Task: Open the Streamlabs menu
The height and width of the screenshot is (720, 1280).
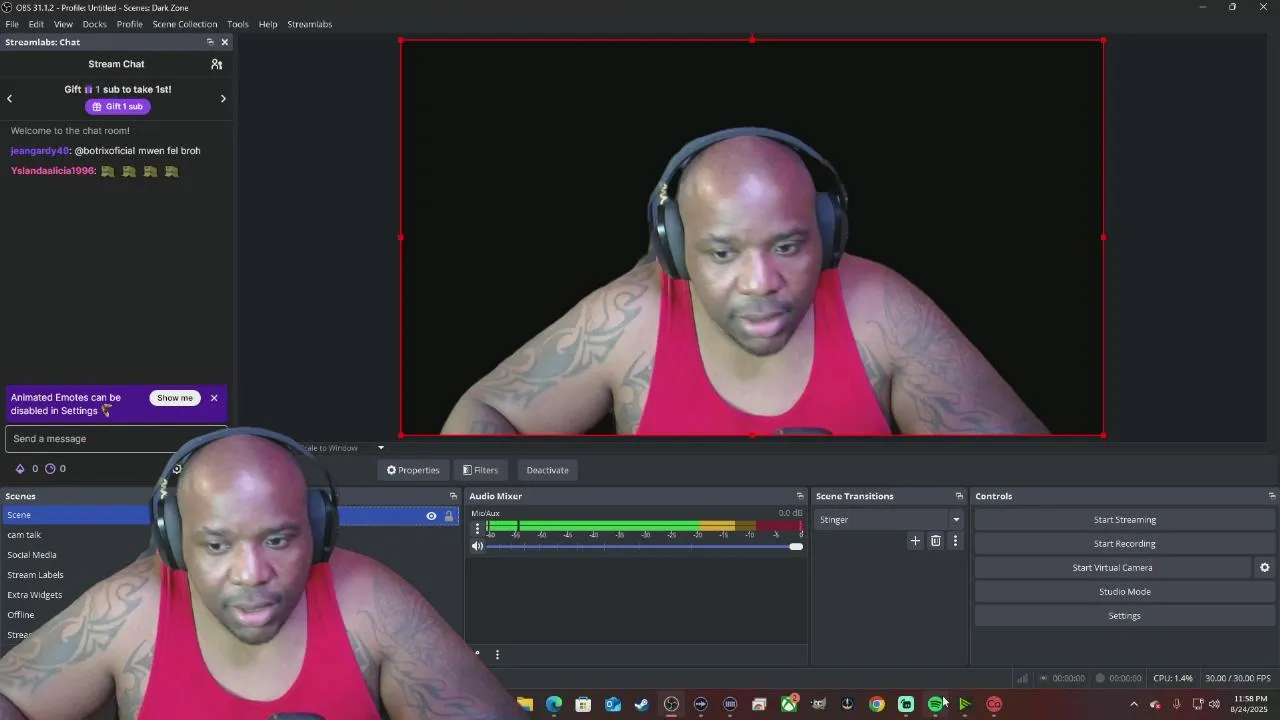Action: [x=309, y=24]
